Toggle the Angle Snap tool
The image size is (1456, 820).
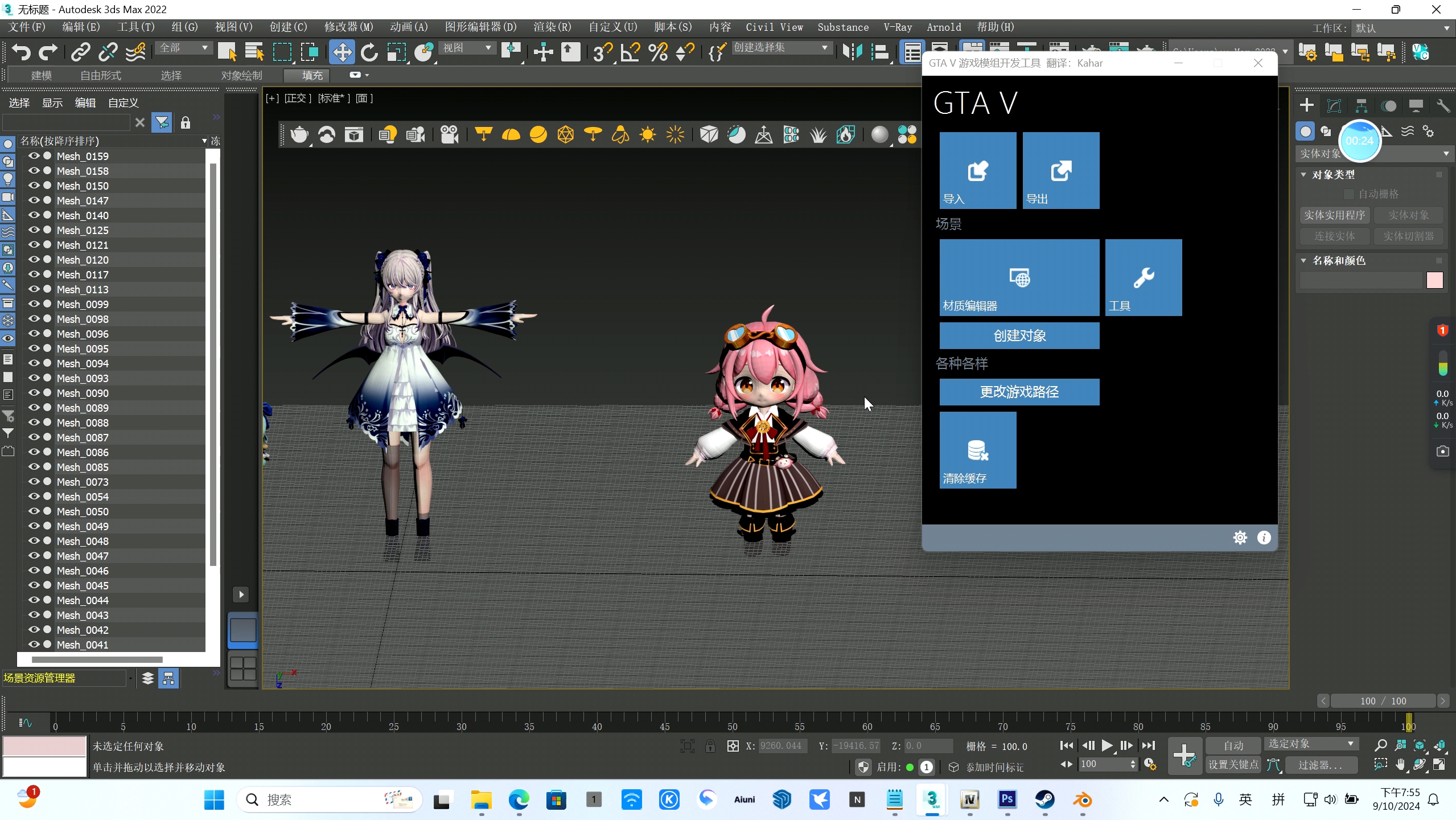tap(630, 52)
